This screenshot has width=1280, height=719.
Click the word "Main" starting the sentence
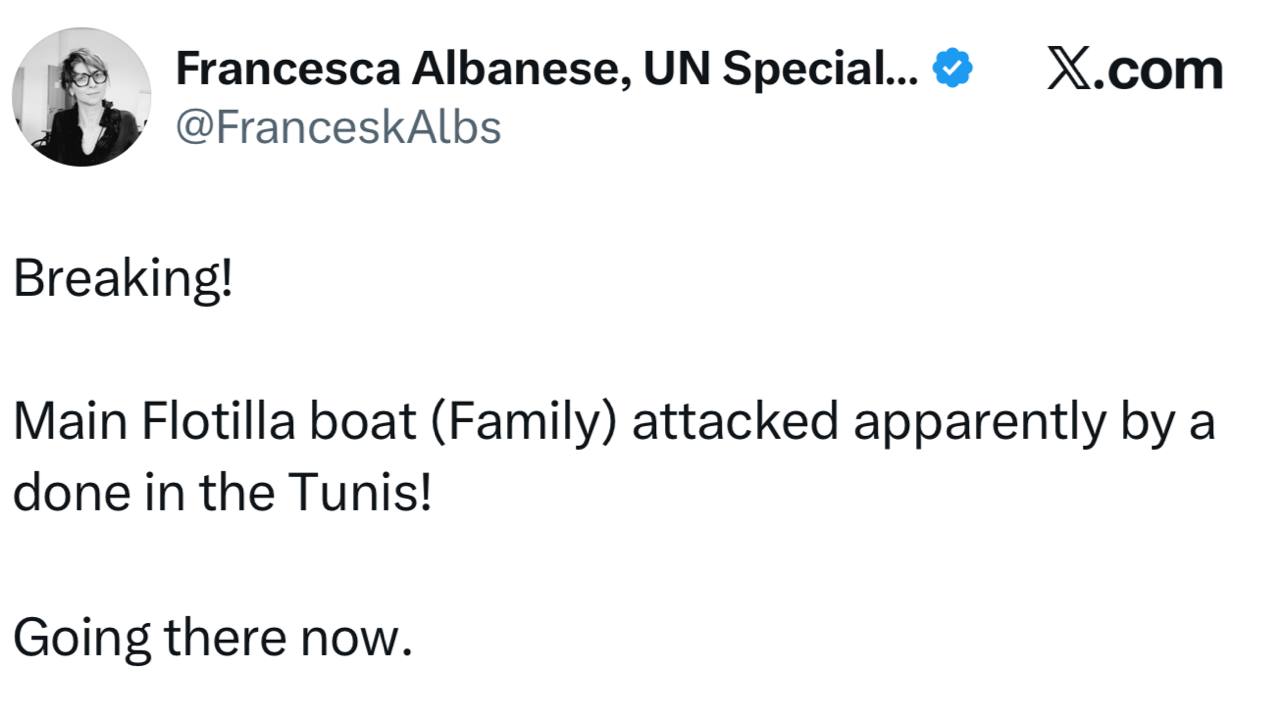pos(71,422)
